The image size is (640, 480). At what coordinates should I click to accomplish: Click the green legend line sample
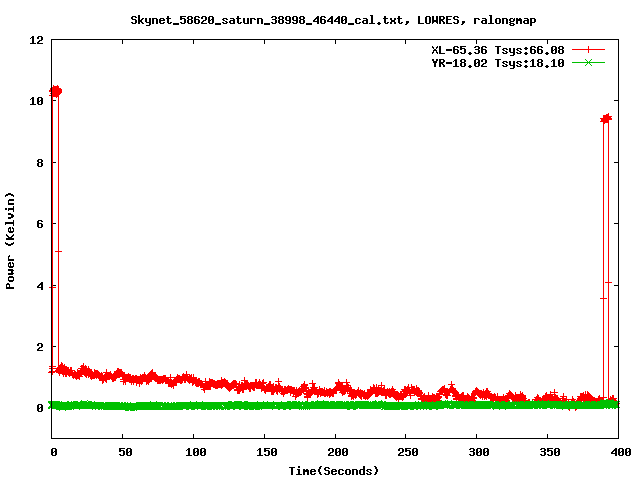(588, 62)
